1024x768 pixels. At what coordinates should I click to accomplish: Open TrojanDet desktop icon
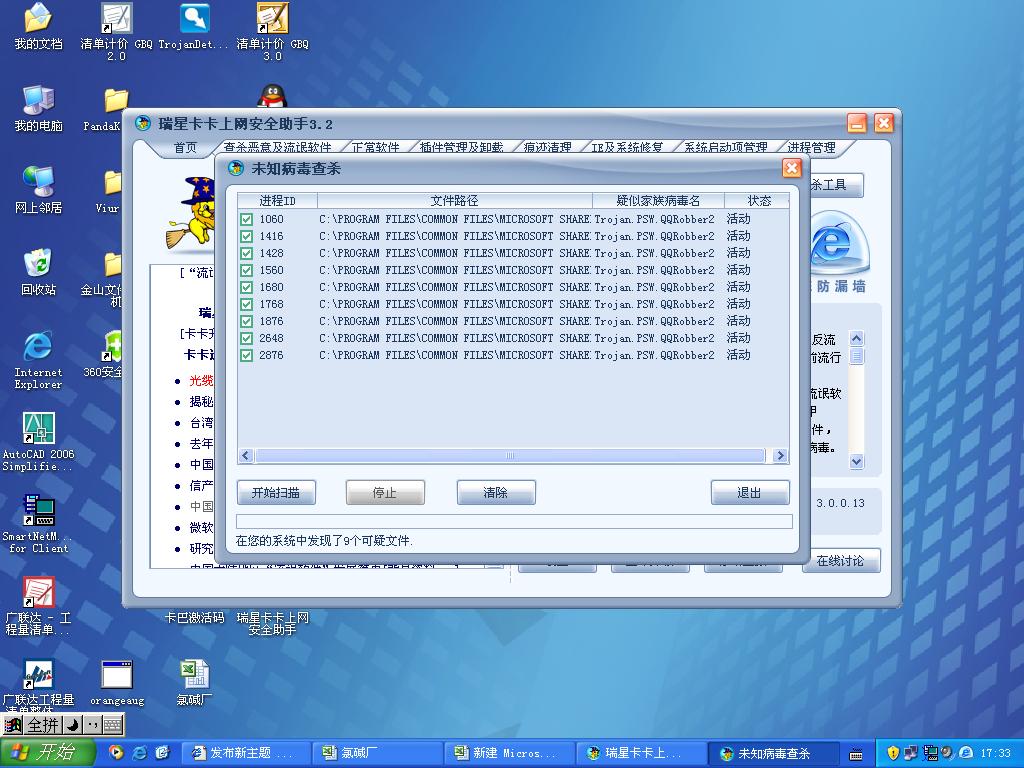(194, 26)
